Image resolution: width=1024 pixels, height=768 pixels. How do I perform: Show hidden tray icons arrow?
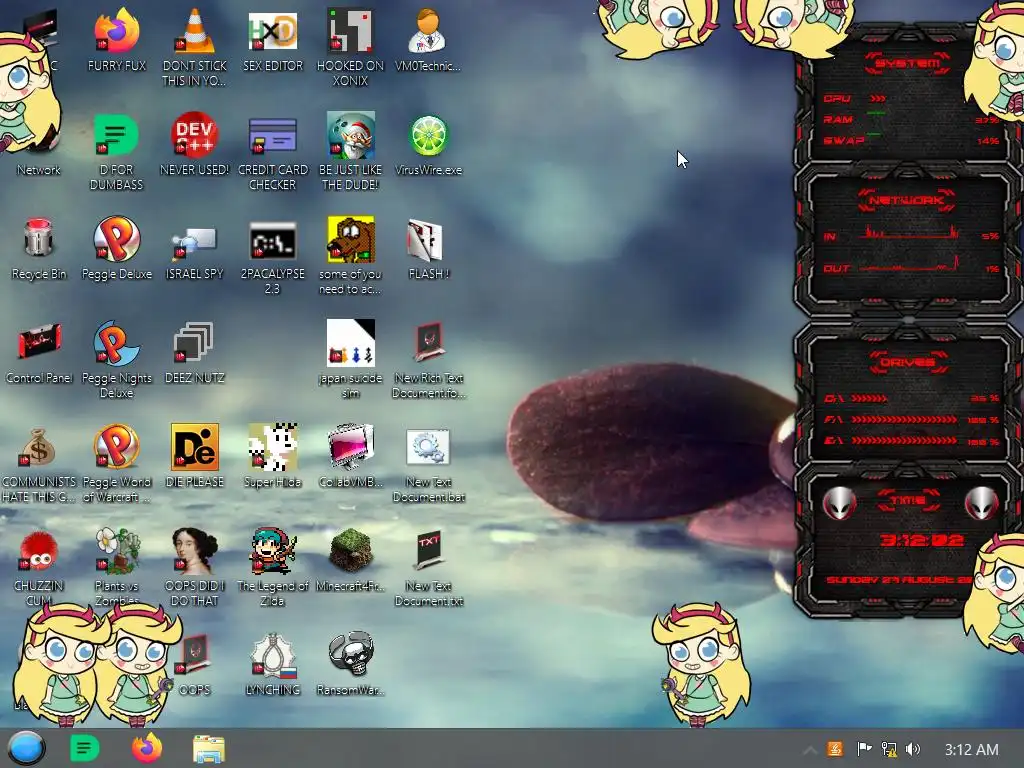click(810, 750)
